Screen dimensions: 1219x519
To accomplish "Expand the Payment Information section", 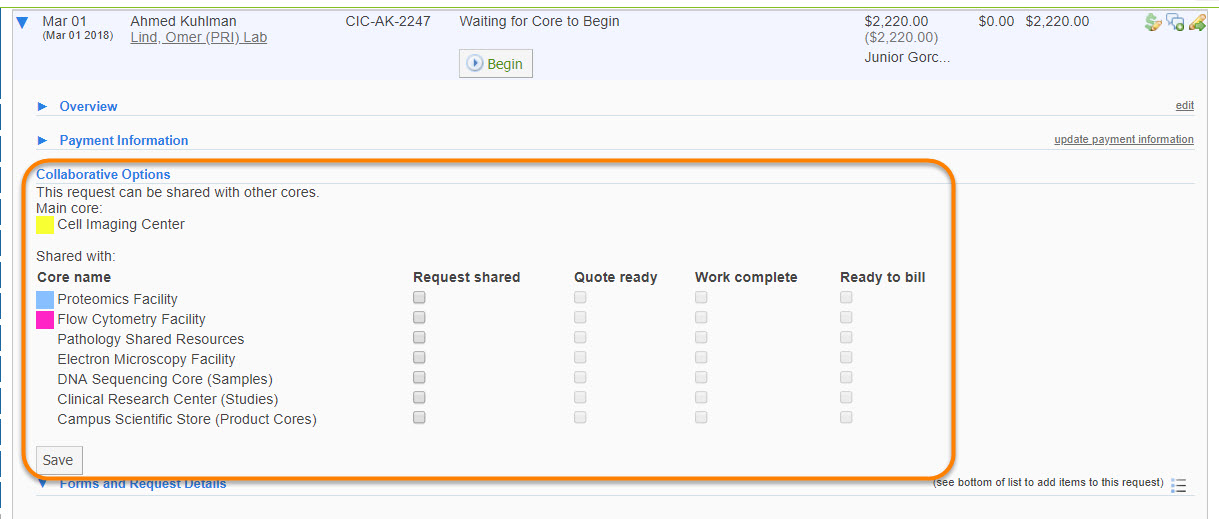I will coord(42,140).
